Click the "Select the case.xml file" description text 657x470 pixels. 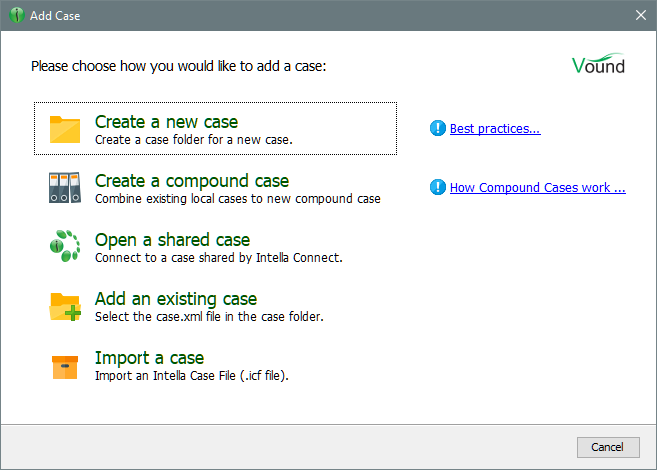click(208, 316)
